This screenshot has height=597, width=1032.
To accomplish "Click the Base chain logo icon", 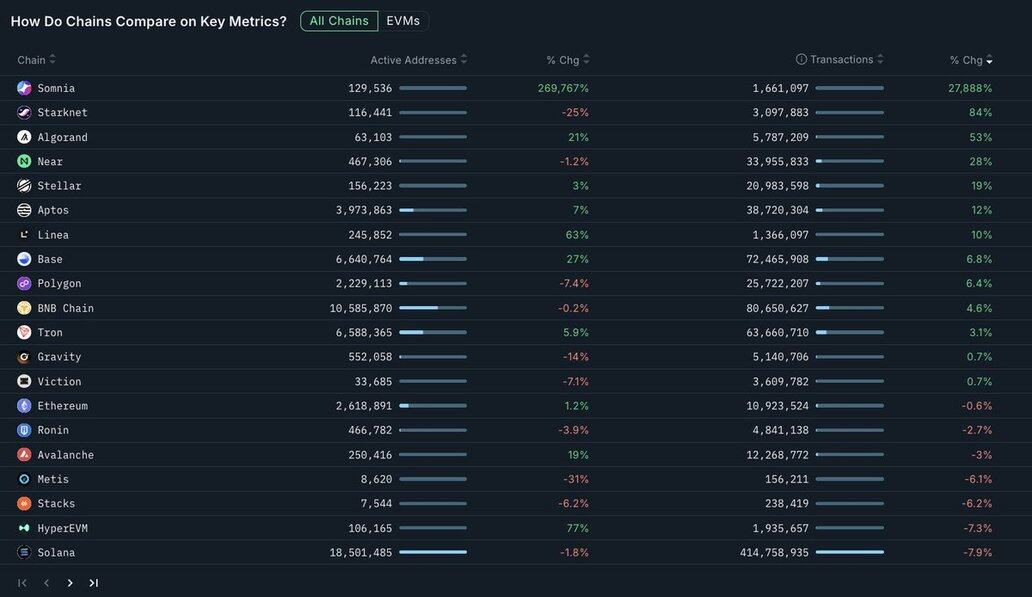I will coord(24,259).
